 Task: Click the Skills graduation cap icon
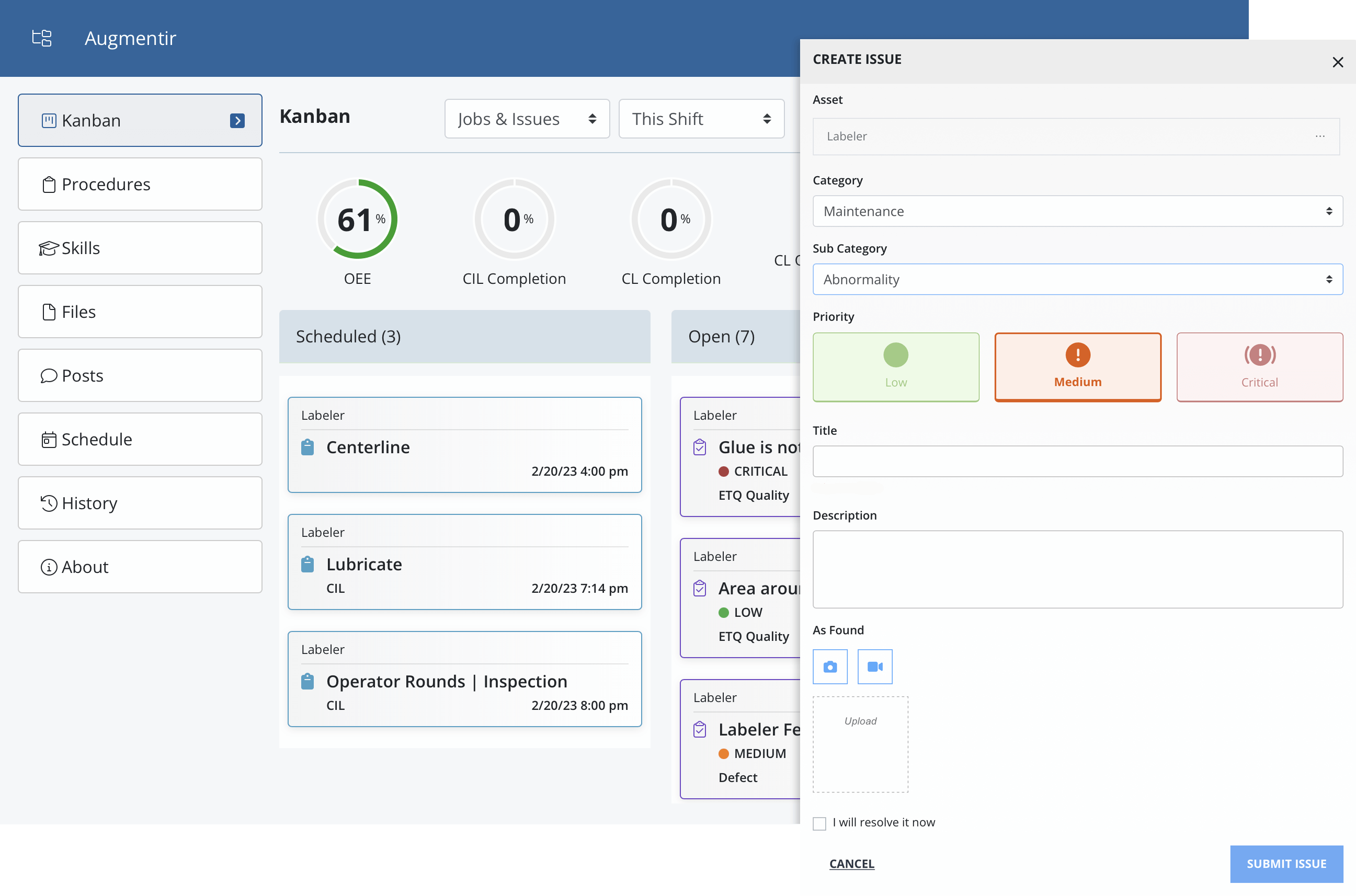pos(49,247)
